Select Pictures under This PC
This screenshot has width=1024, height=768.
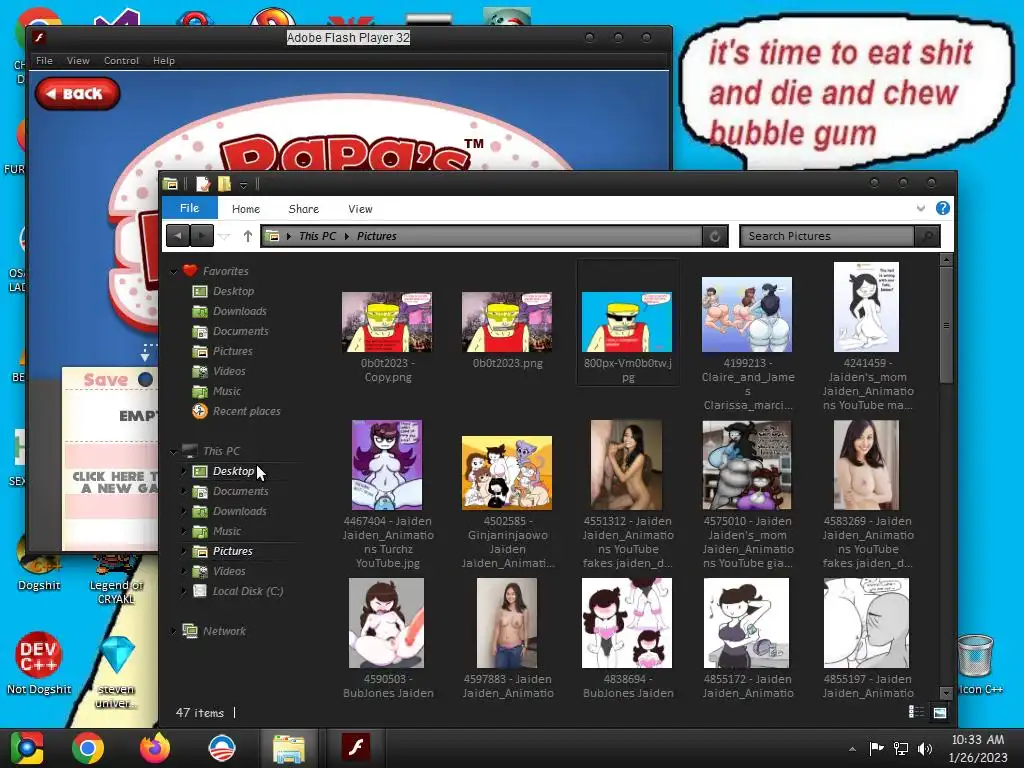click(232, 551)
